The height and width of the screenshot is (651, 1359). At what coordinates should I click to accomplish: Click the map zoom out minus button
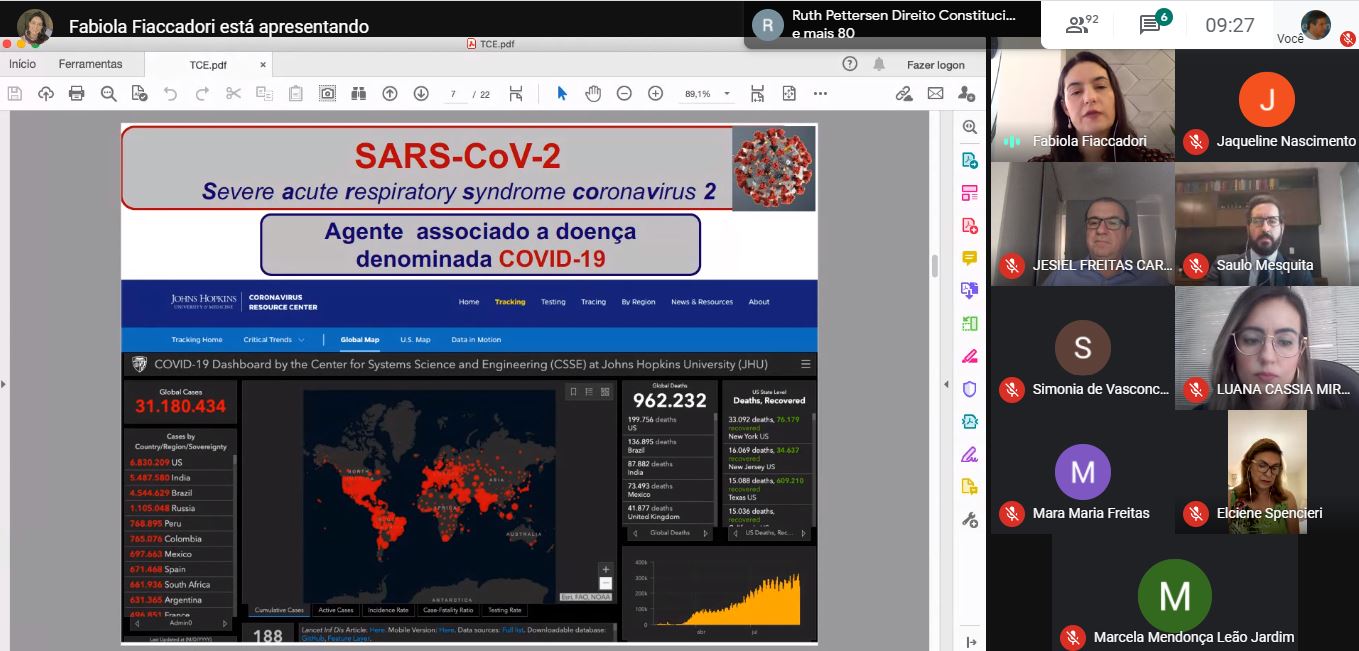(x=605, y=583)
